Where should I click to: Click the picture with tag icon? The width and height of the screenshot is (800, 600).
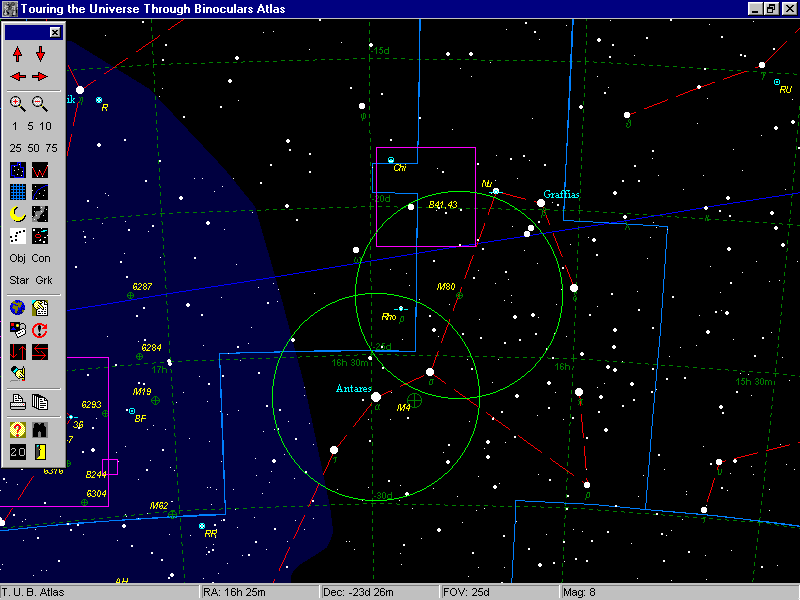(x=18, y=330)
